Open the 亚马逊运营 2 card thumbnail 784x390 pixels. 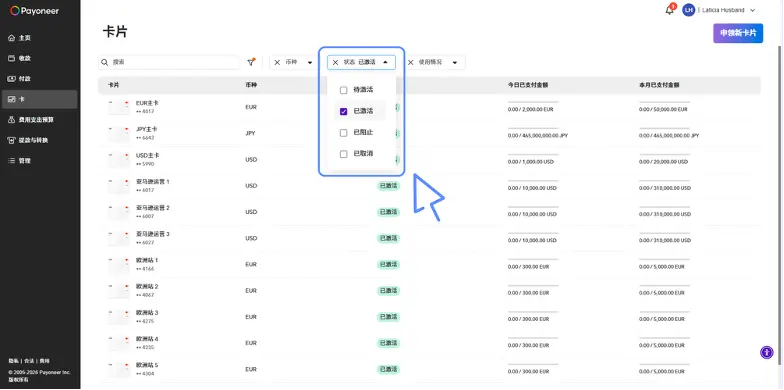pyautogui.click(x=118, y=212)
